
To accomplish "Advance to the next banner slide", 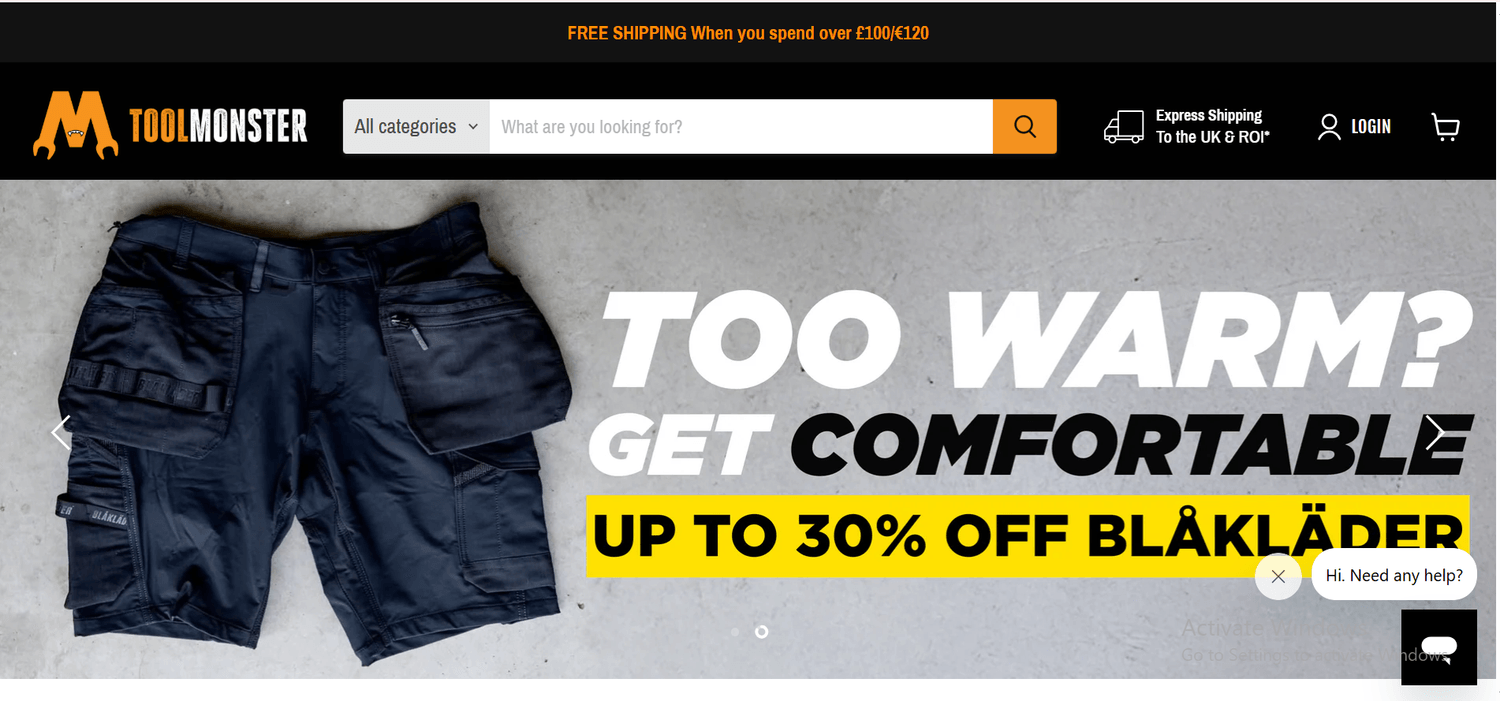I will [1436, 432].
